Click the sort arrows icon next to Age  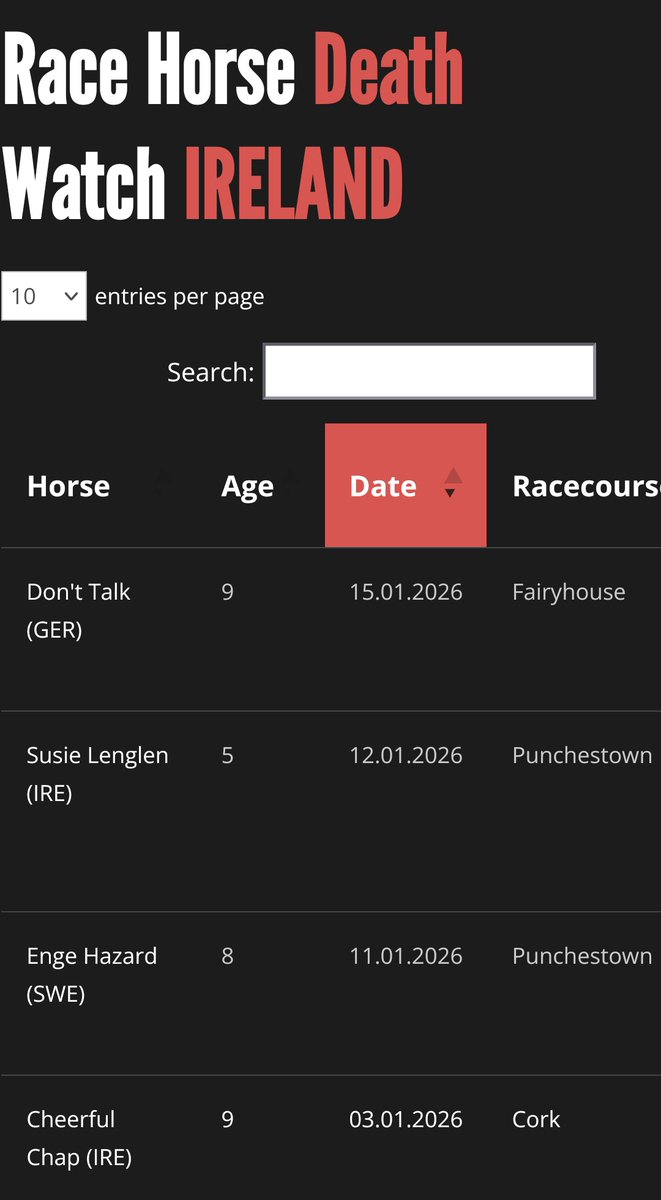coord(291,484)
